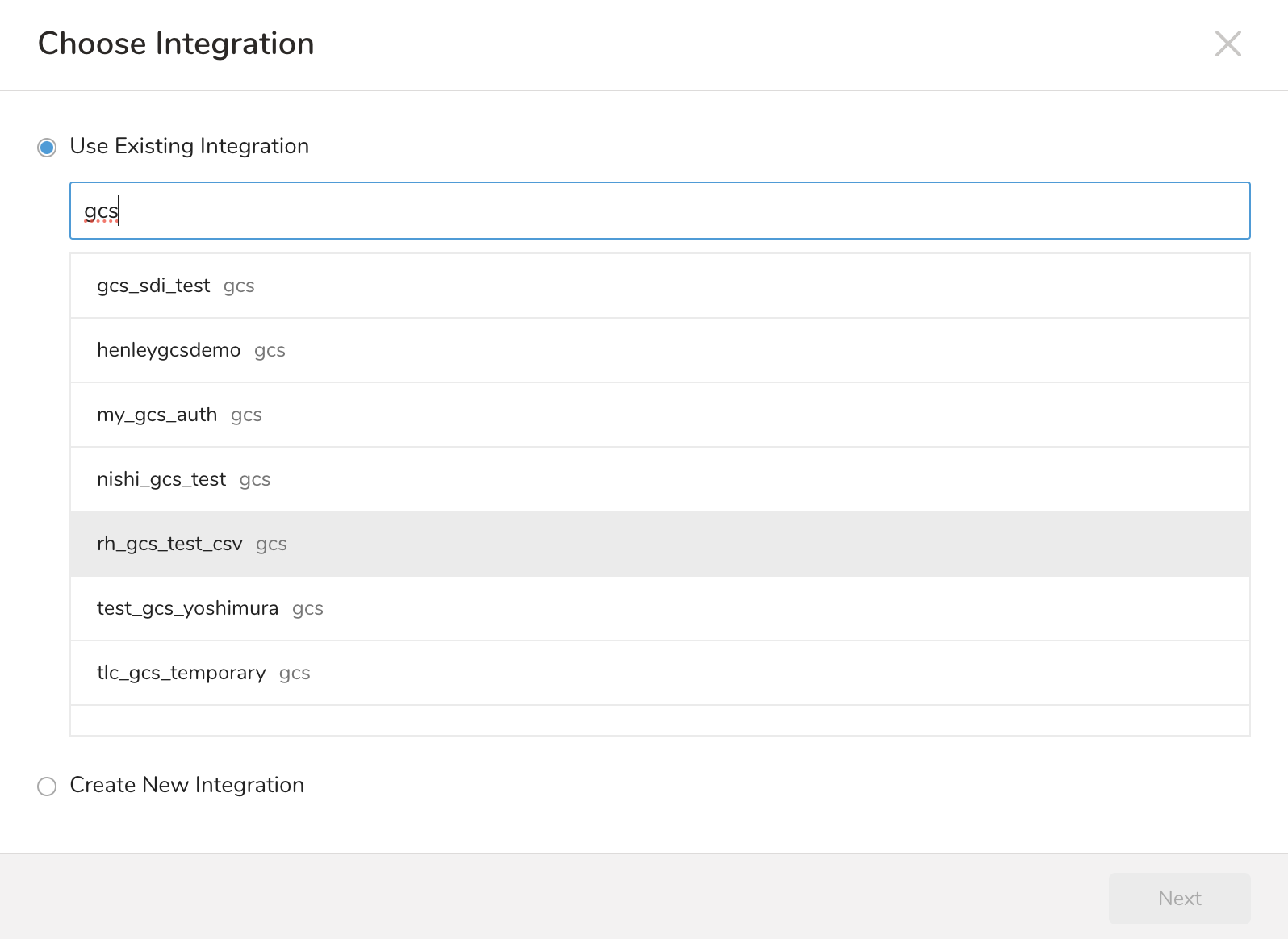The width and height of the screenshot is (1288, 939).
Task: Select the Create New Integration radio button
Action: pyautogui.click(x=47, y=786)
